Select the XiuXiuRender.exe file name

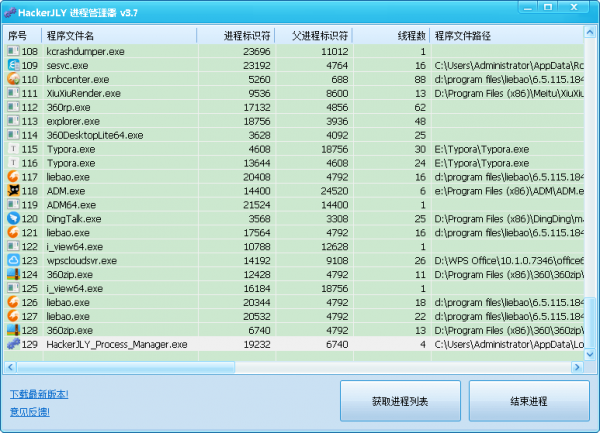[x=83, y=93]
